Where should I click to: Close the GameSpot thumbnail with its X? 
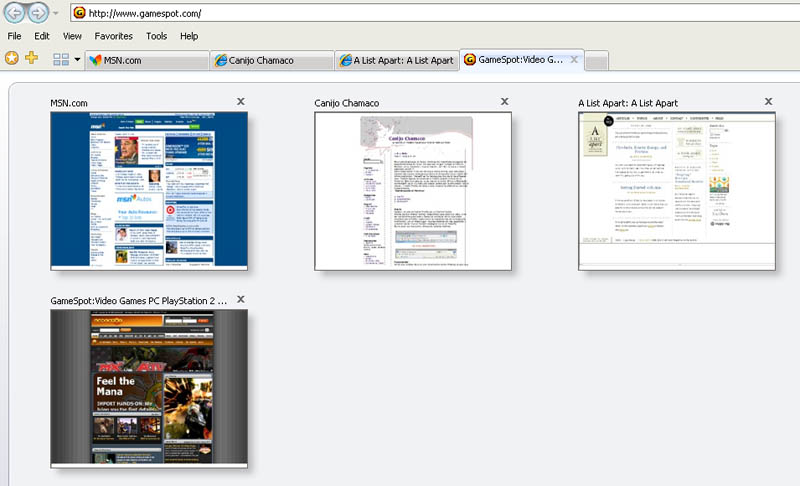(x=241, y=299)
